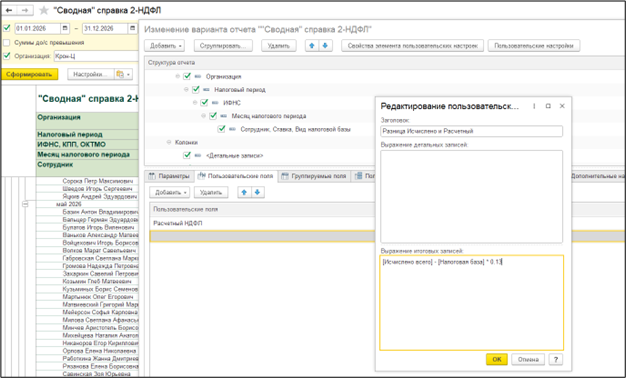Image resolution: width=626 pixels, height=378 pixels.
Task: Move structure element up in top toolbar
Action: 312,46
